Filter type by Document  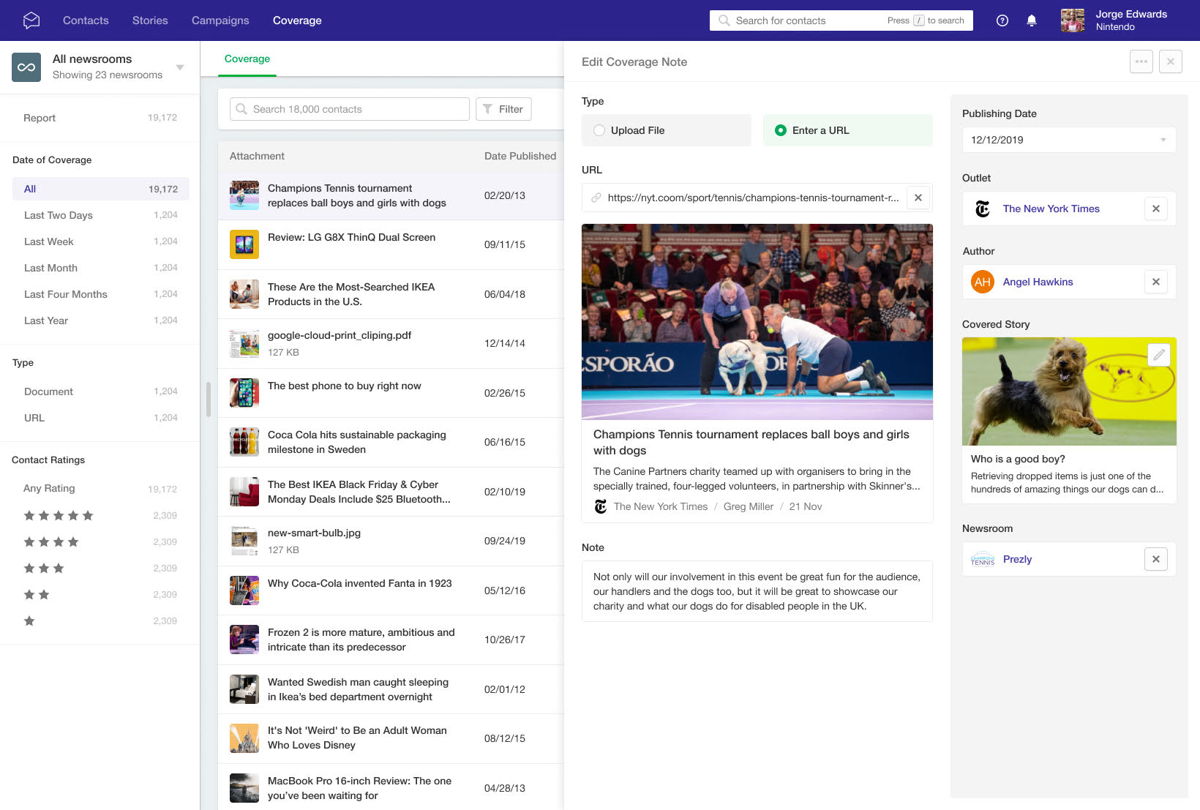100,392
